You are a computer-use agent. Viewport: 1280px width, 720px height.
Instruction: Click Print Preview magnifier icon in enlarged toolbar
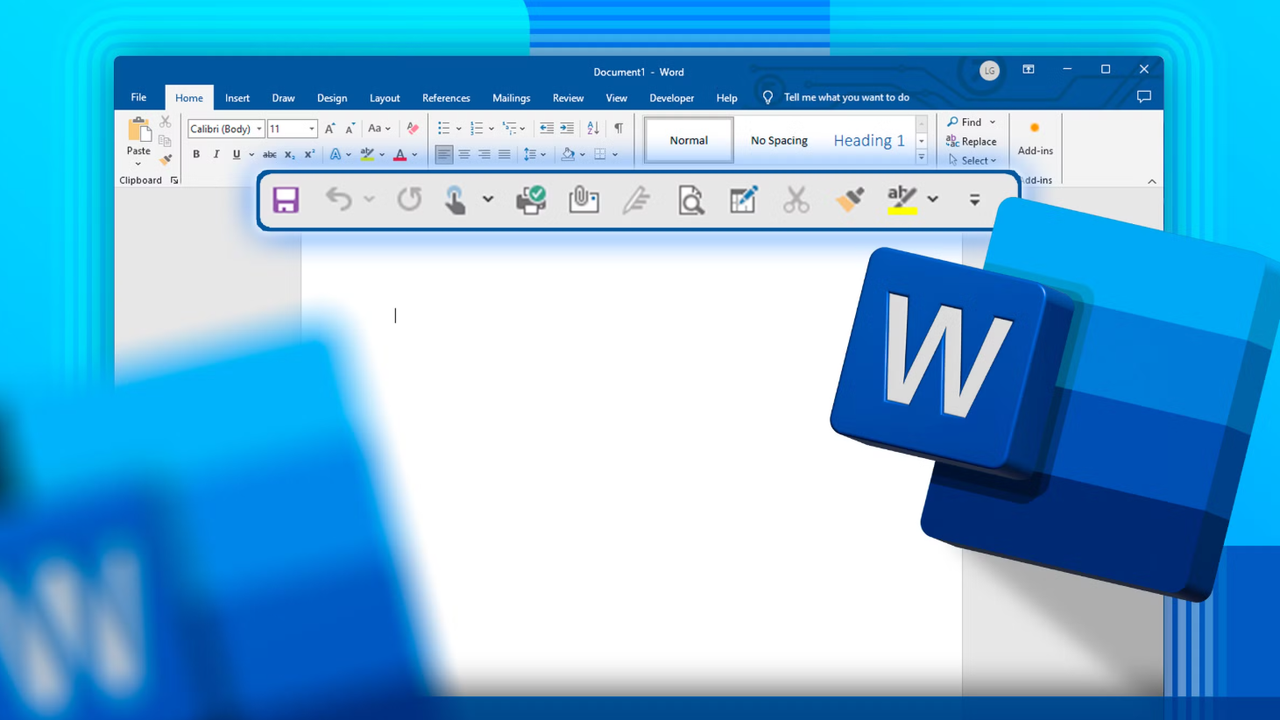(691, 200)
